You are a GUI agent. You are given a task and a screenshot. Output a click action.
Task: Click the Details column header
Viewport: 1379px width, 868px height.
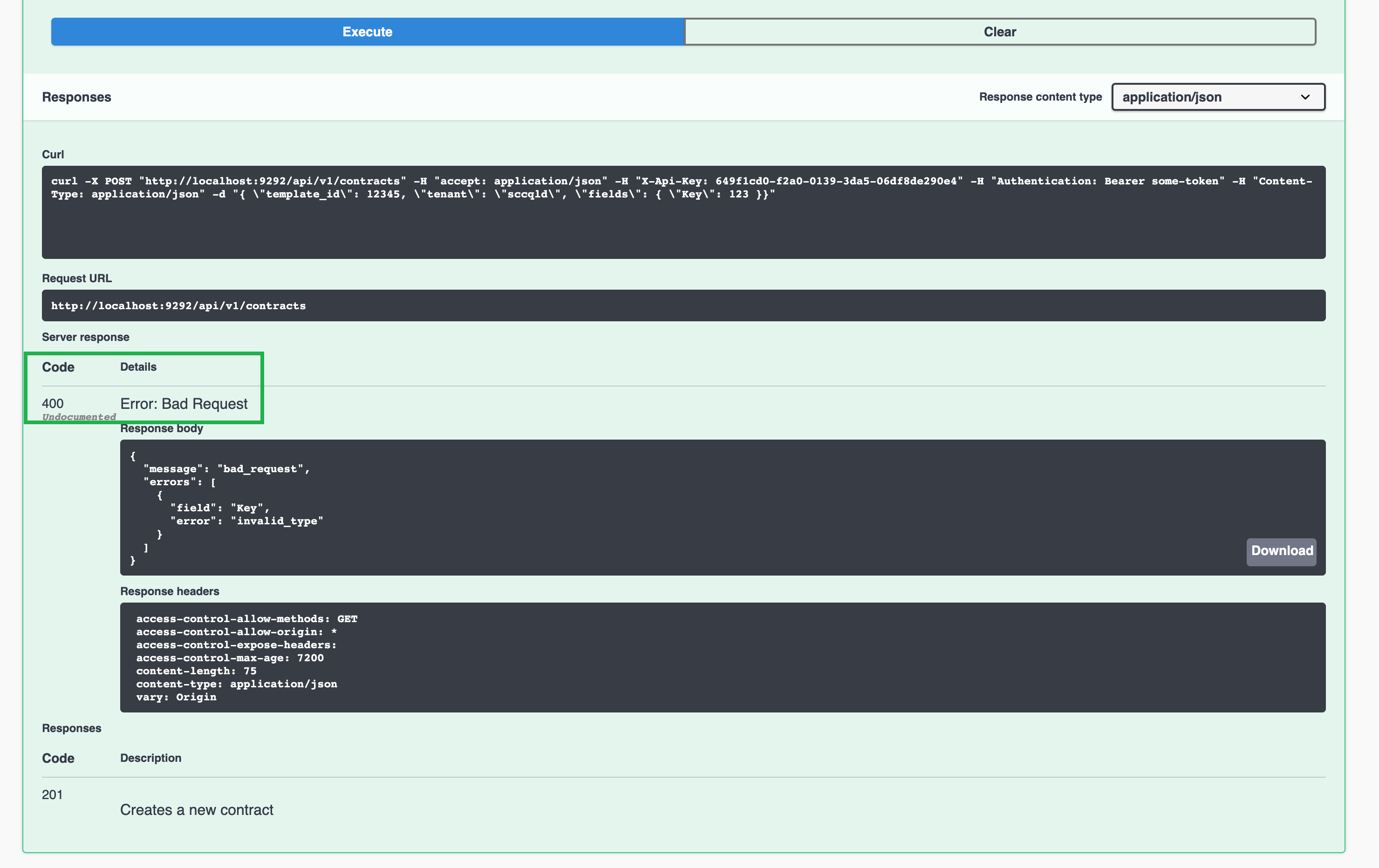tap(138, 367)
